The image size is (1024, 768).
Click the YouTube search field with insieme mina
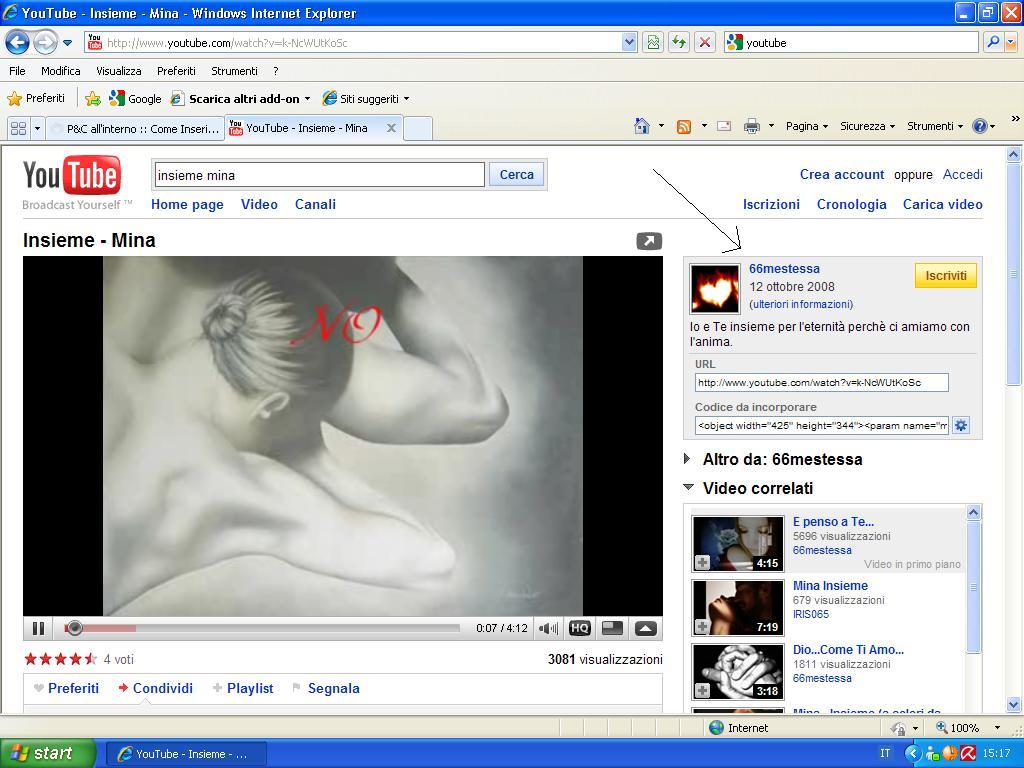319,175
